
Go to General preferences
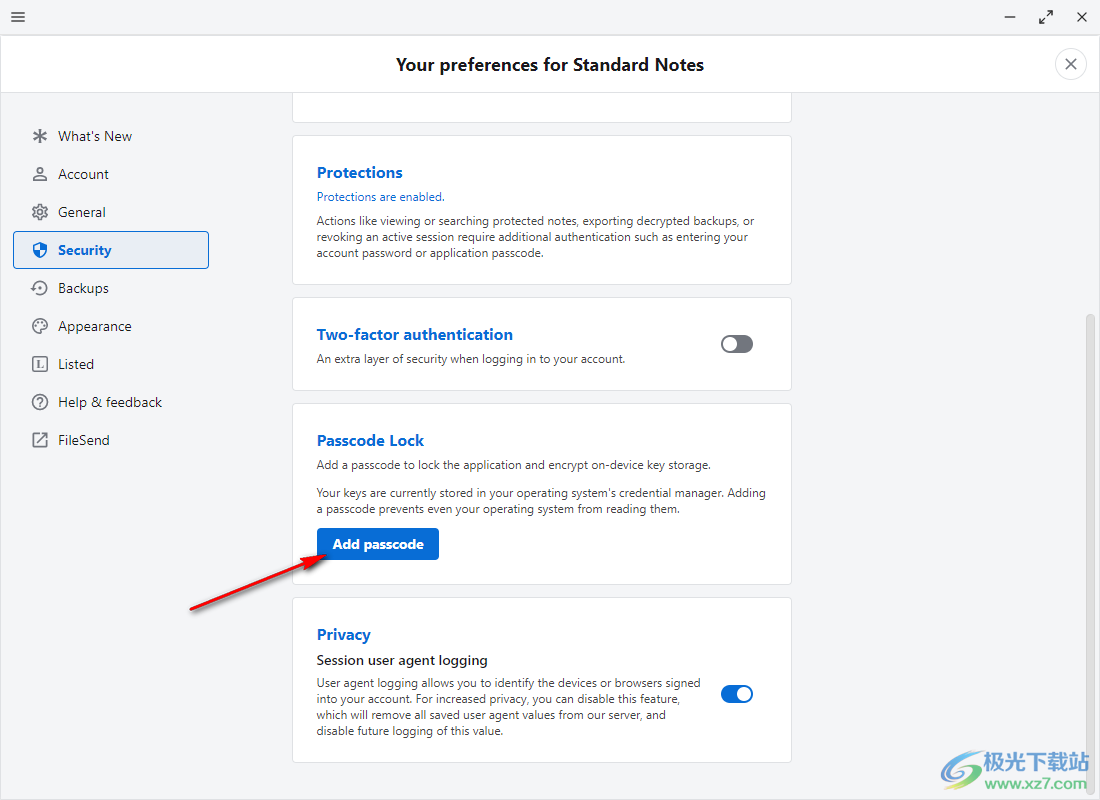click(x=111, y=212)
